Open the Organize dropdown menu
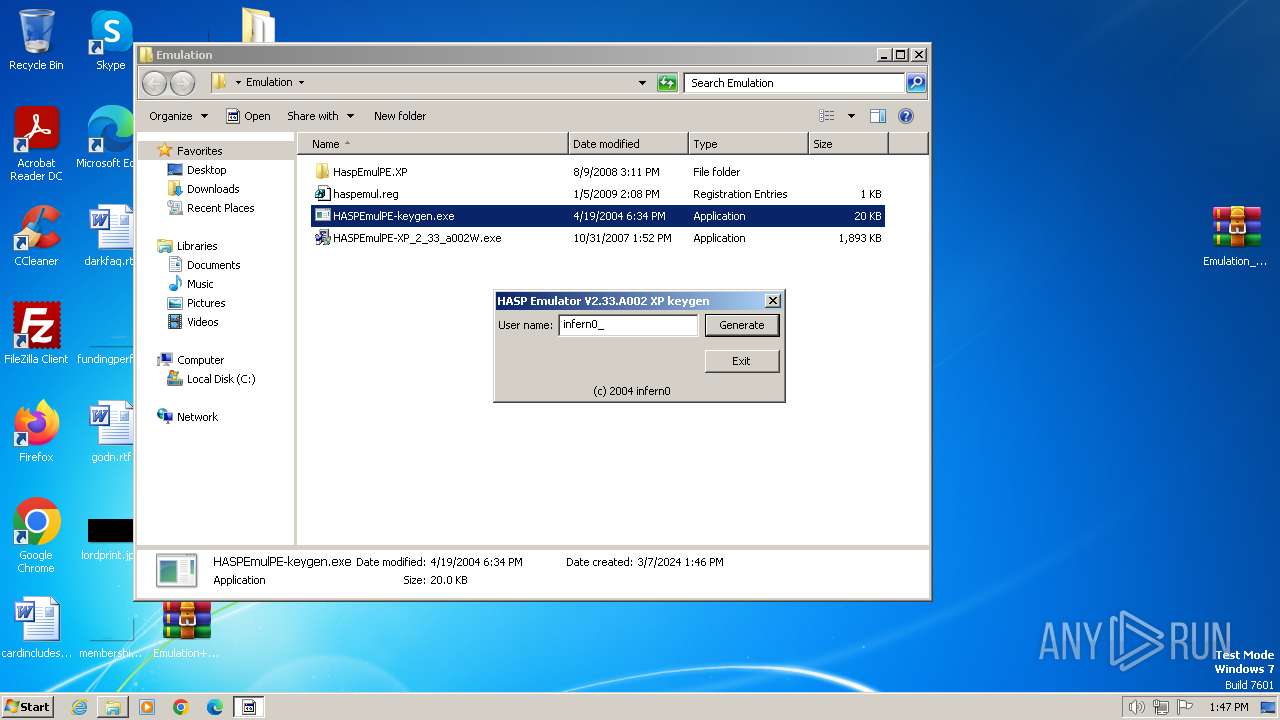 pyautogui.click(x=178, y=116)
